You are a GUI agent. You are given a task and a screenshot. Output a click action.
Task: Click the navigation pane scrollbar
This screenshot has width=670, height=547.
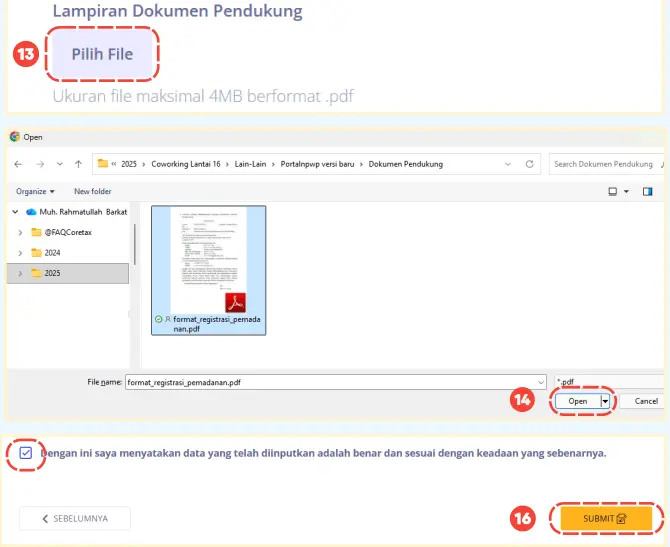134,244
